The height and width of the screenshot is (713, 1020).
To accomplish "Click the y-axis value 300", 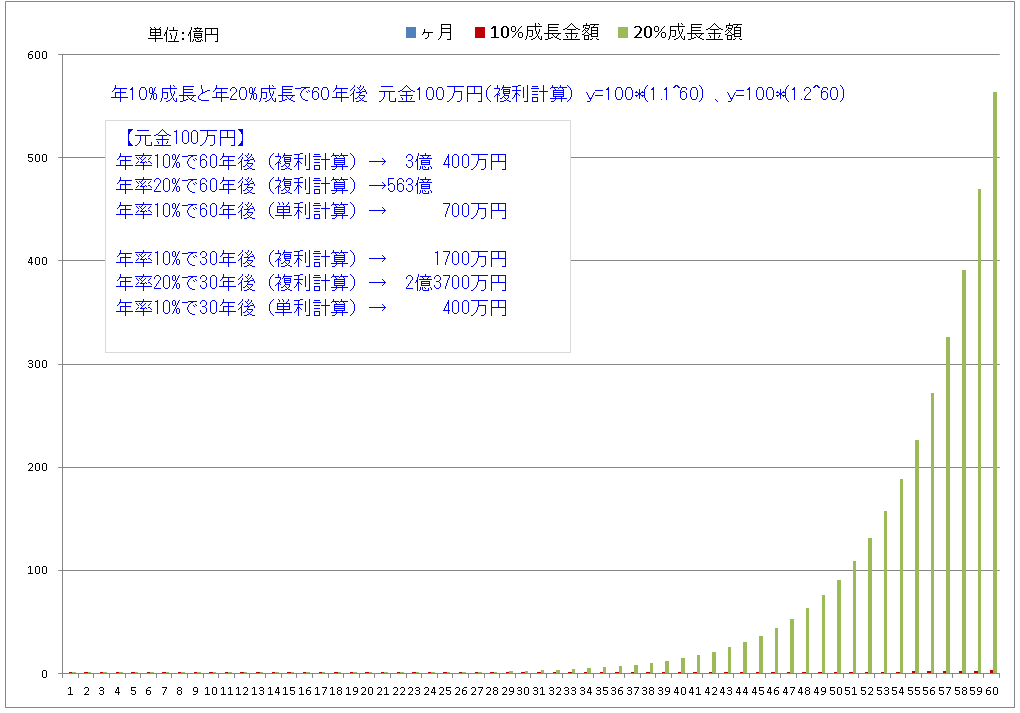I will click(38, 364).
